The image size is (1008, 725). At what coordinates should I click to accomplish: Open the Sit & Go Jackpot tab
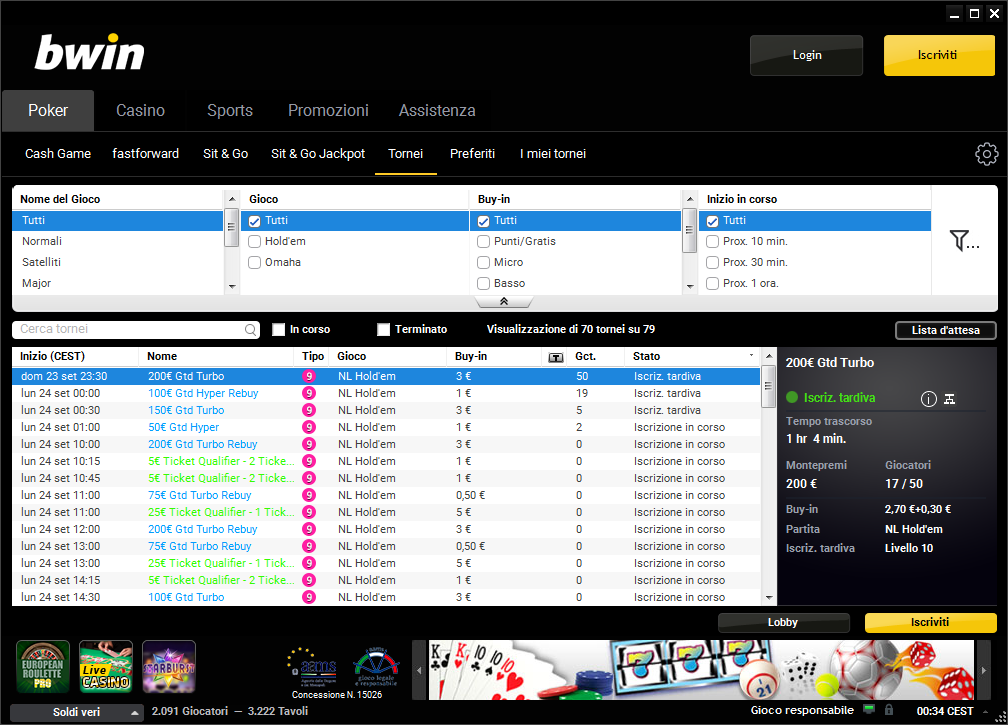tap(318, 154)
